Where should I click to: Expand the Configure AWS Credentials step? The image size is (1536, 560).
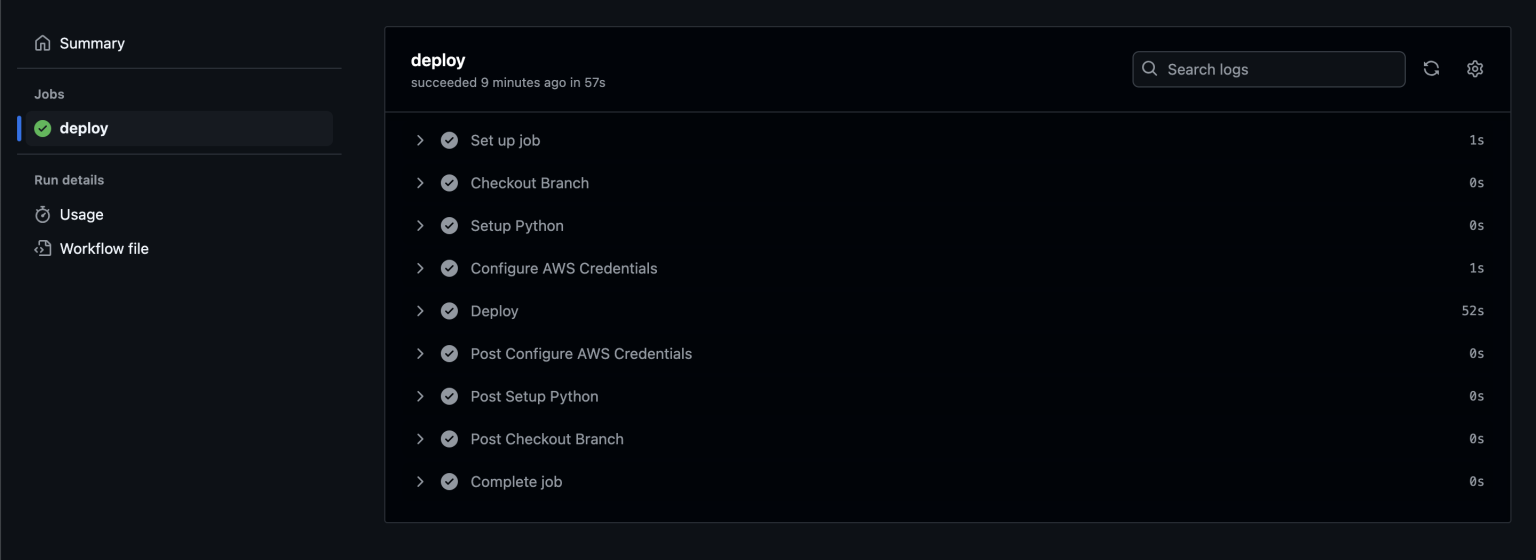(x=420, y=268)
